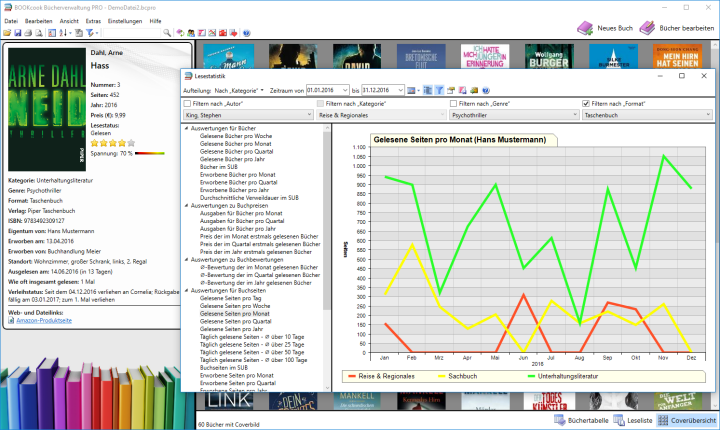Uncheck Filtern nach Format checkbox
Image resolution: width=720 pixels, height=430 pixels.
[586, 103]
